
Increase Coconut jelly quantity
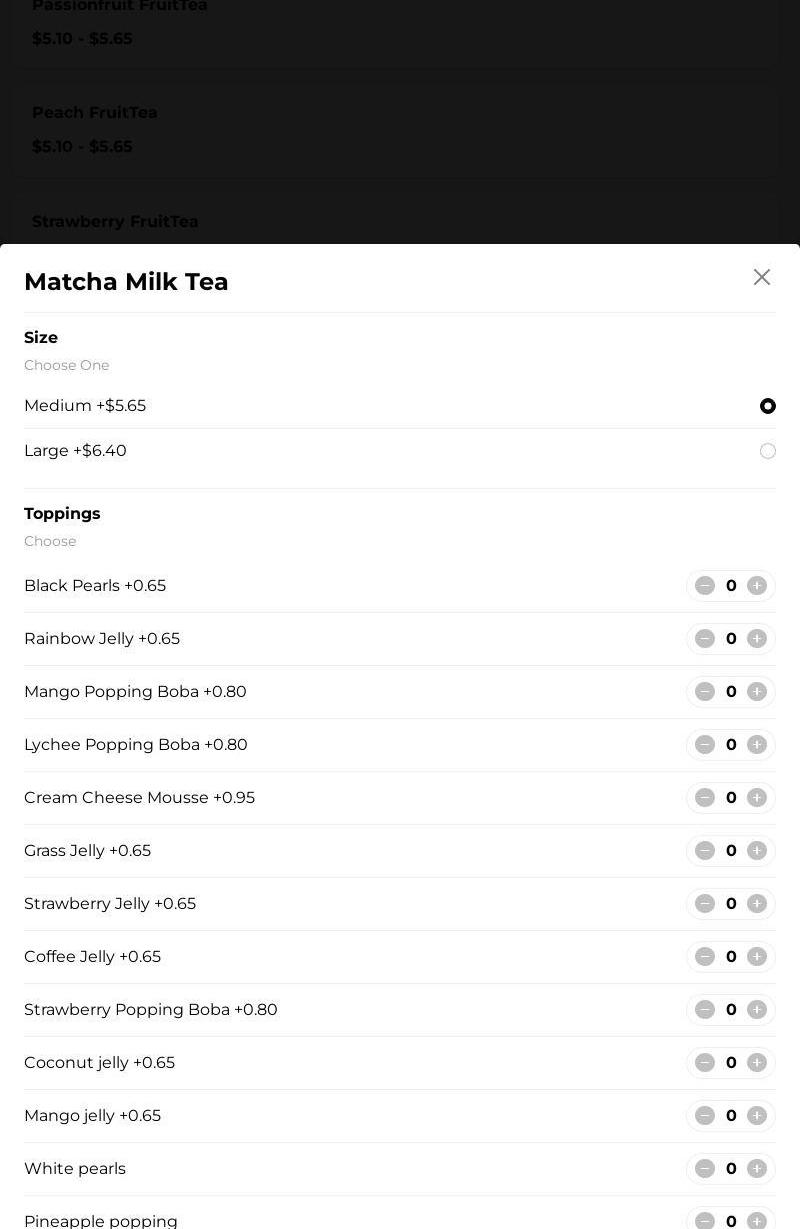[757, 1063]
